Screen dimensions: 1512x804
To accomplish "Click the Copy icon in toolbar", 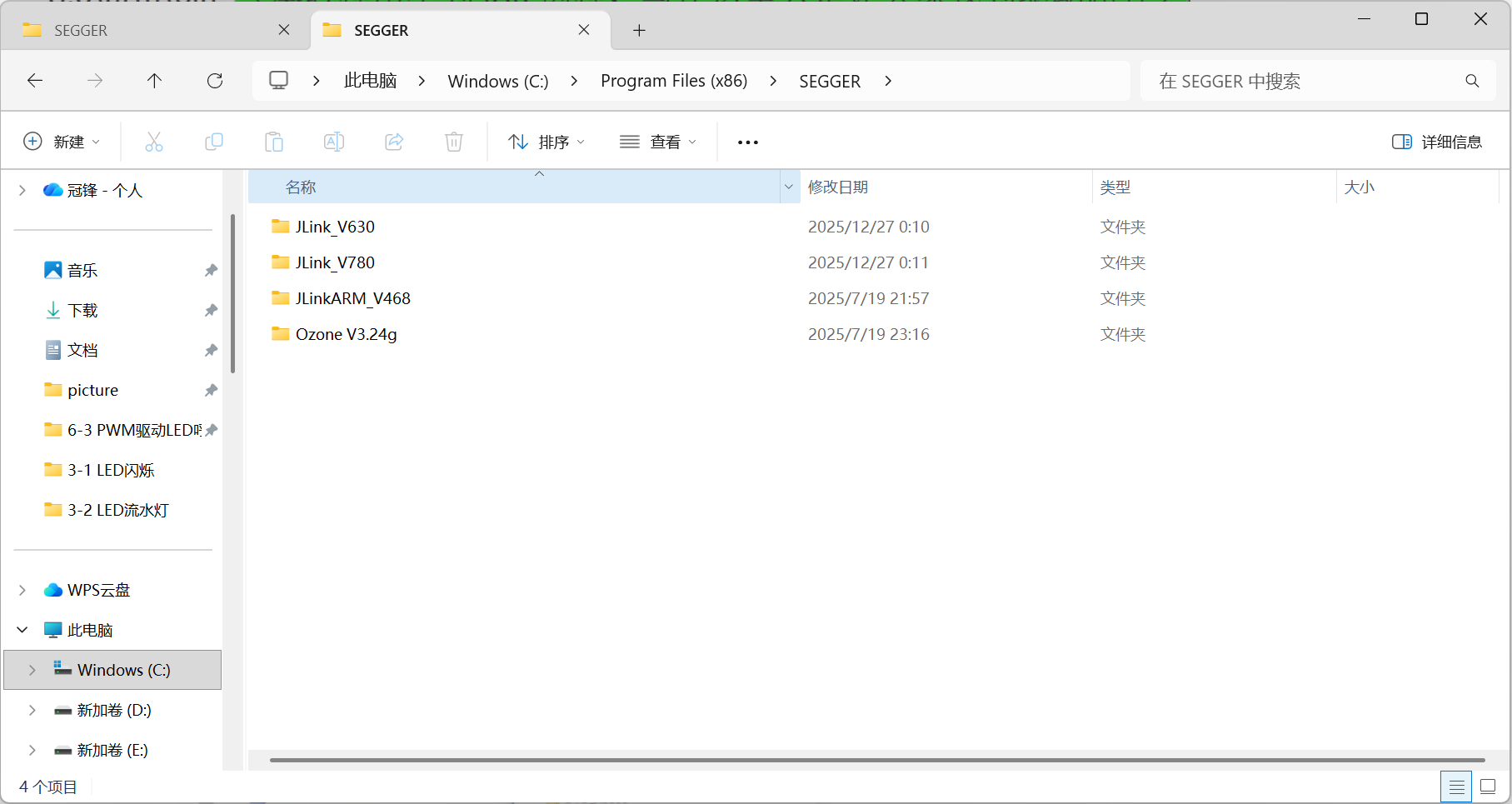I will coord(214,142).
